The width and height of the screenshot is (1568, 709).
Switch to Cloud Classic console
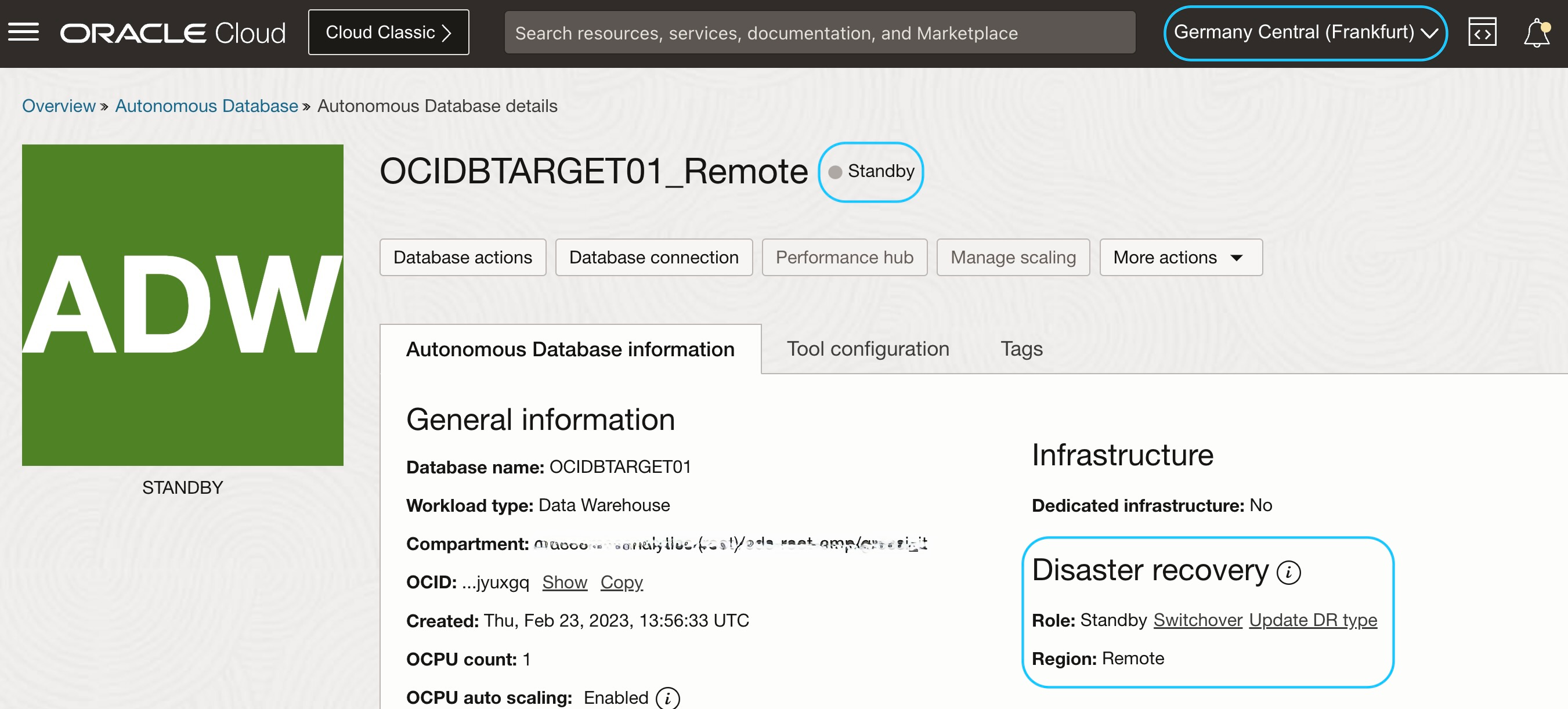point(388,32)
